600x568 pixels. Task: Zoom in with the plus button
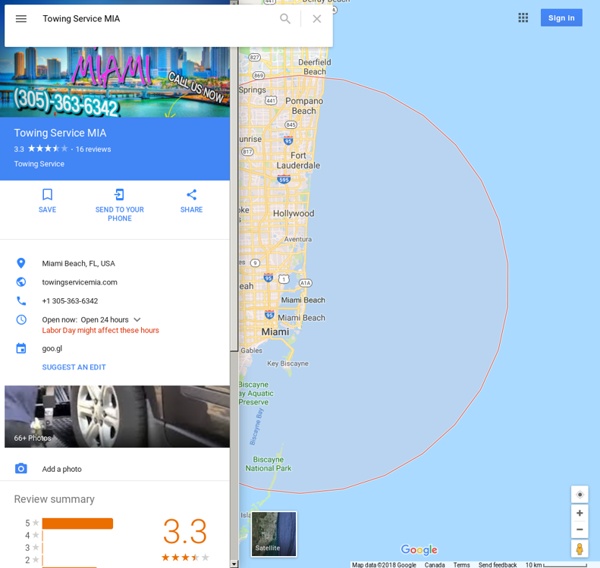click(x=580, y=513)
